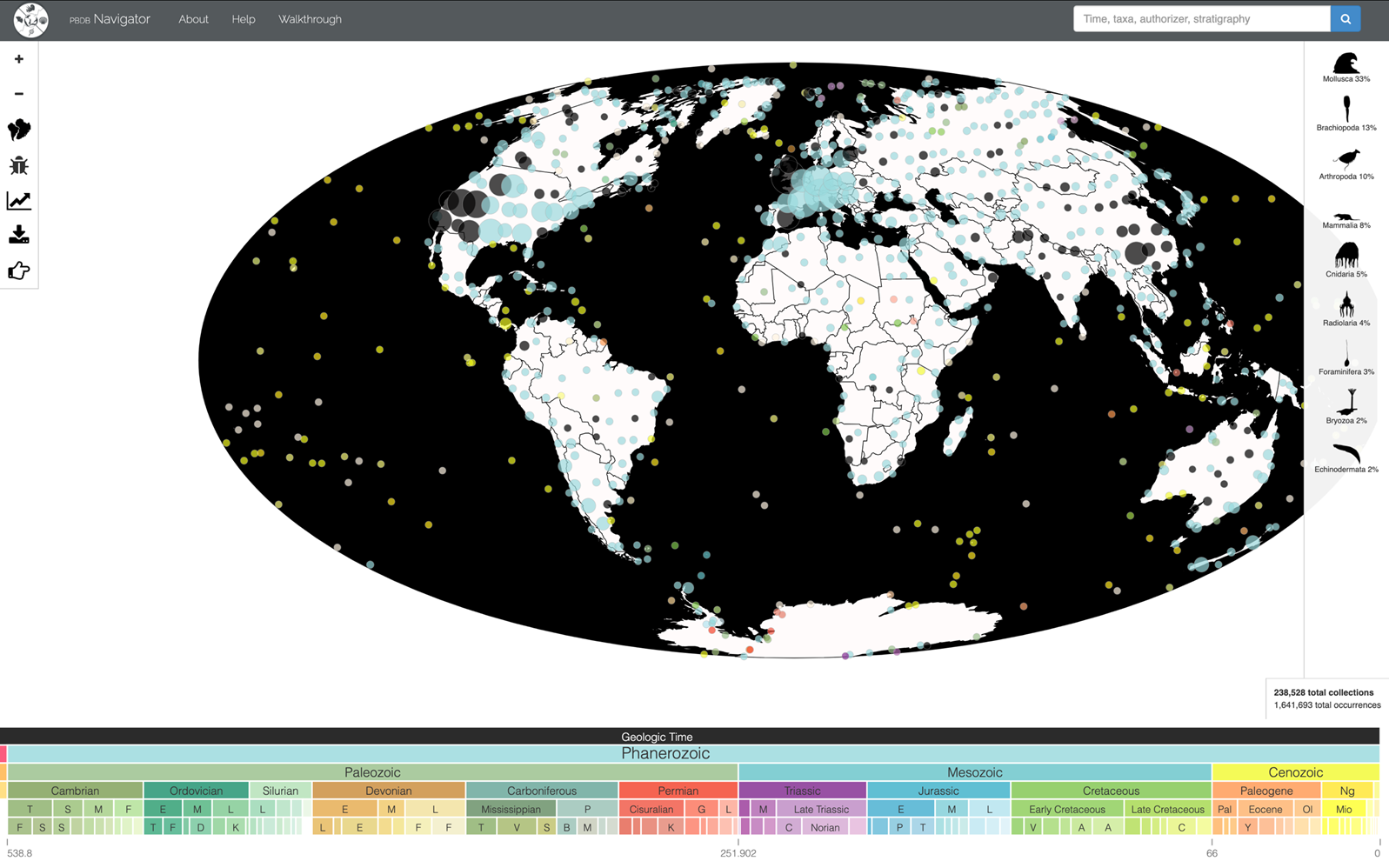Select the Triassic period
Image resolution: width=1389 pixels, height=868 pixels.
click(x=802, y=791)
